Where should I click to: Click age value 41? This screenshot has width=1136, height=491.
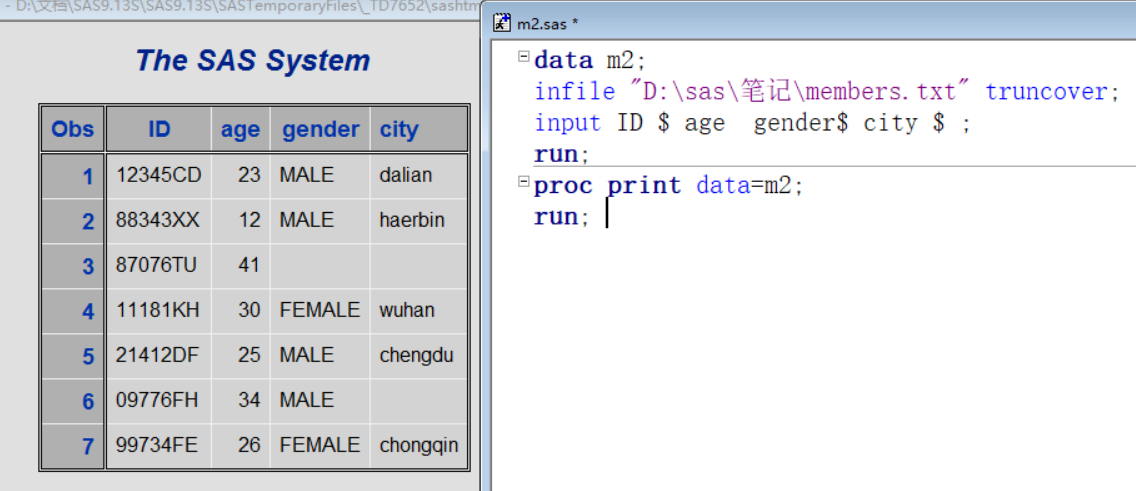248,265
